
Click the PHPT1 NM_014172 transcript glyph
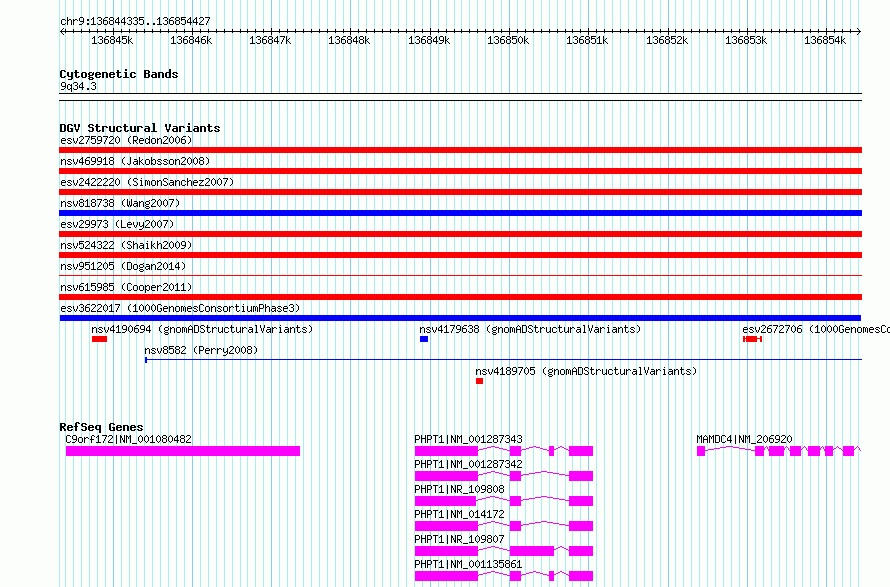point(504,526)
